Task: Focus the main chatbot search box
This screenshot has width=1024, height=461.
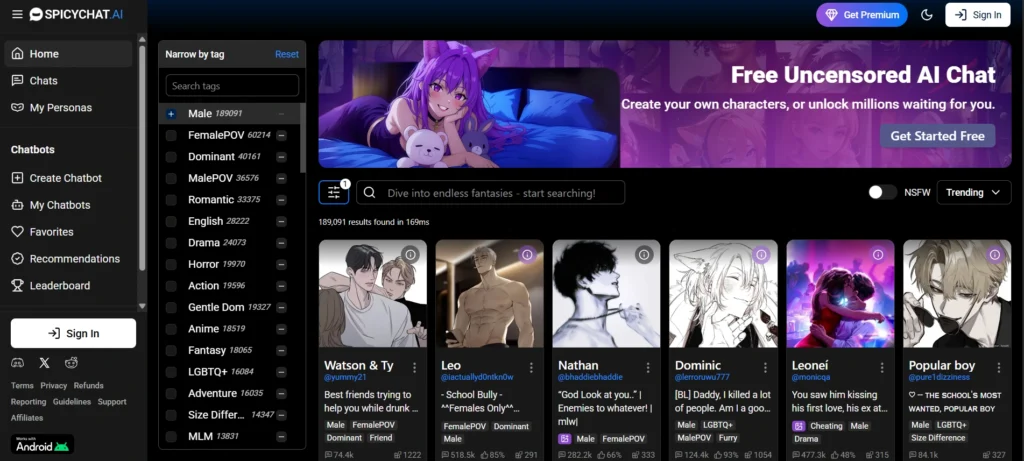Action: [490, 193]
